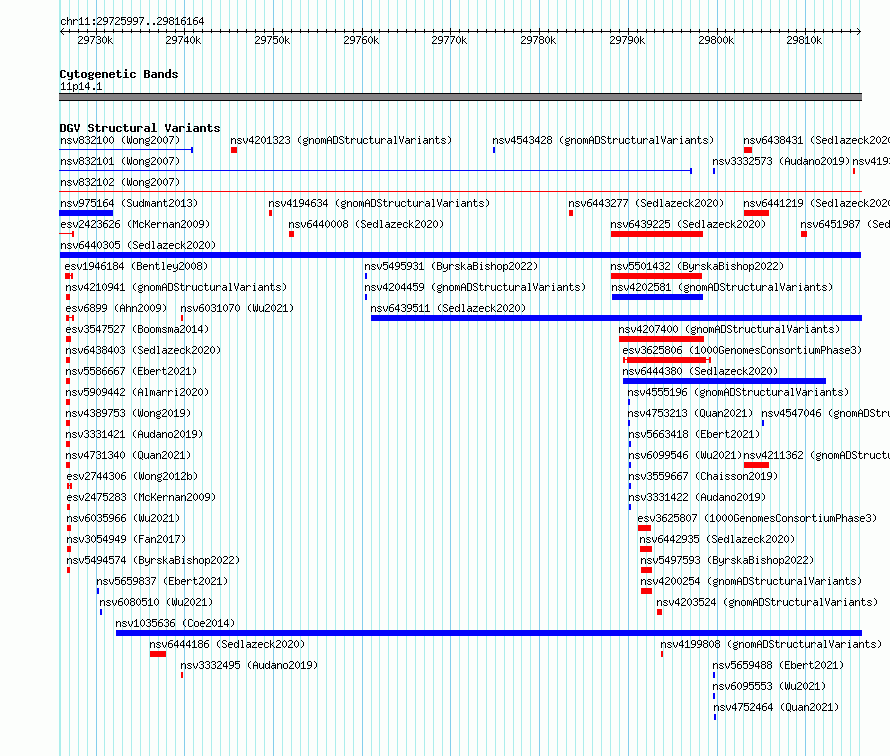
Task: Click the nsv832100 (Wong2007) variant label
Action: click(x=120, y=140)
